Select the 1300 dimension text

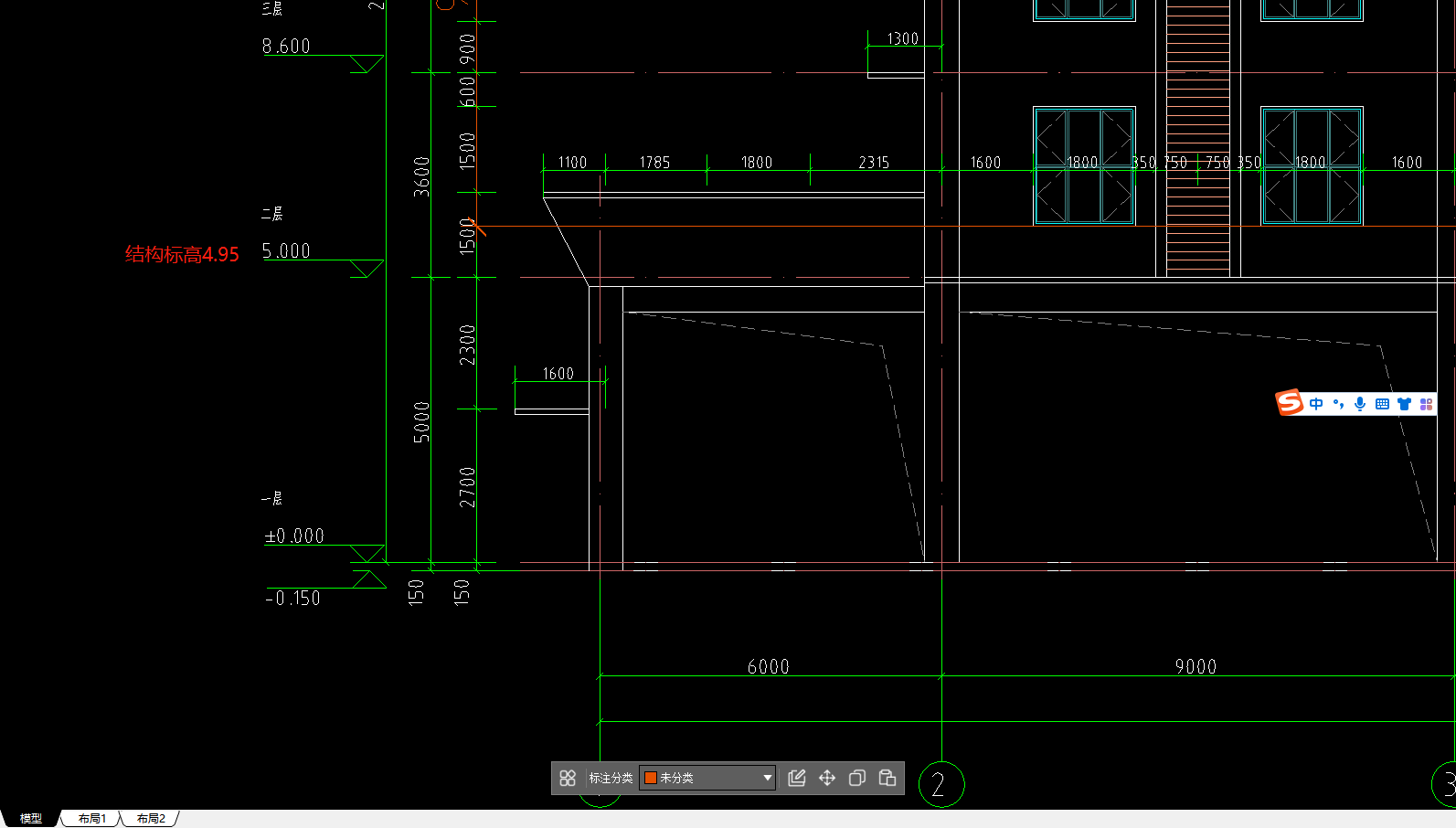903,38
